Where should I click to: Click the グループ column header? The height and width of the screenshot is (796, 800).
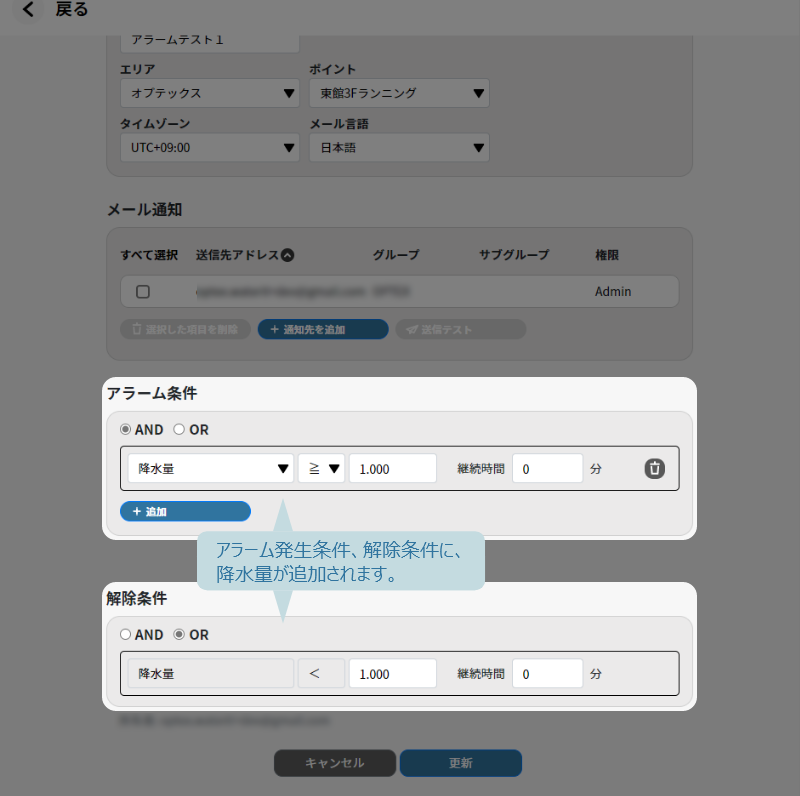tap(396, 255)
